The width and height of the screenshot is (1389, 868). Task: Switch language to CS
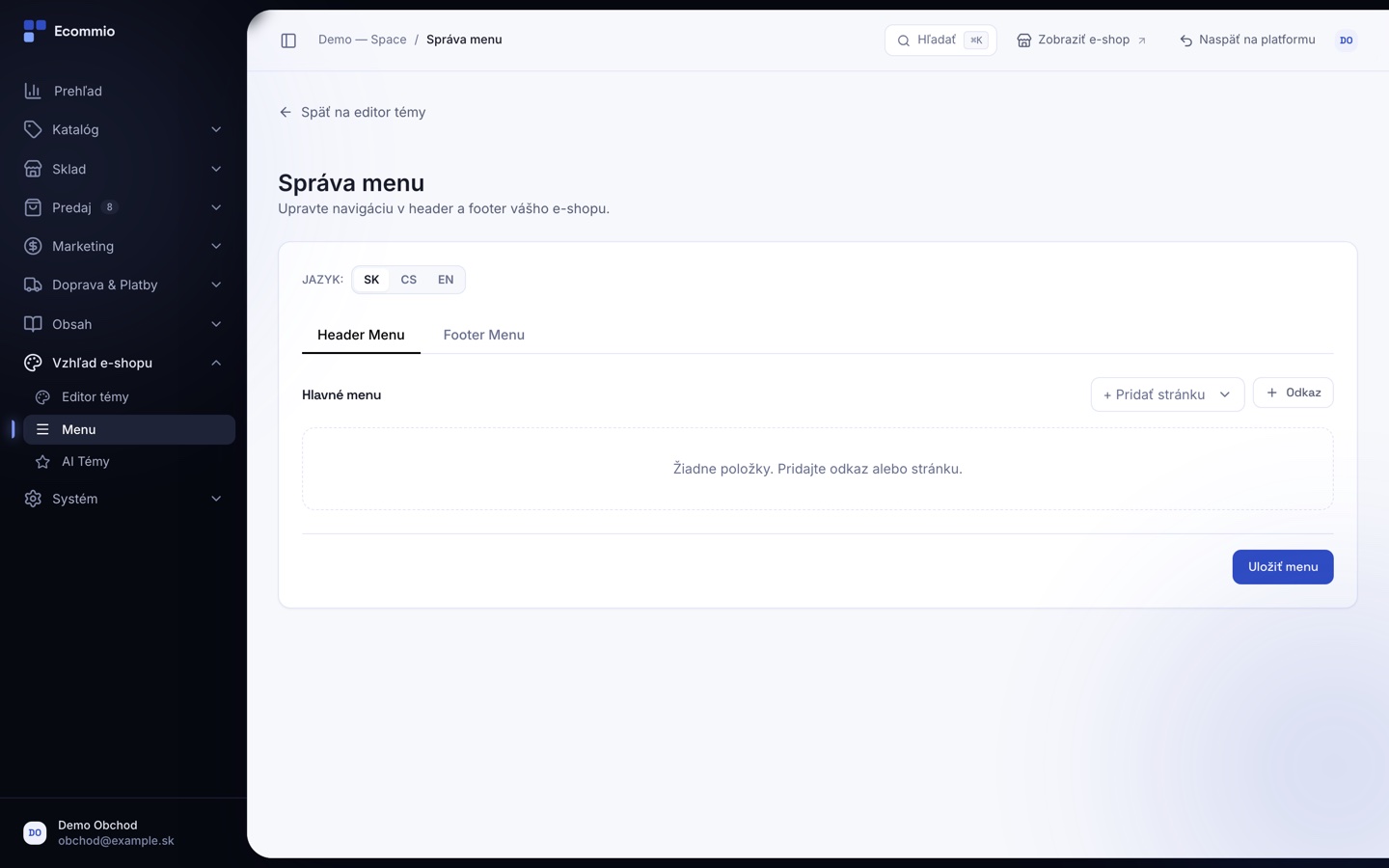[x=409, y=280]
